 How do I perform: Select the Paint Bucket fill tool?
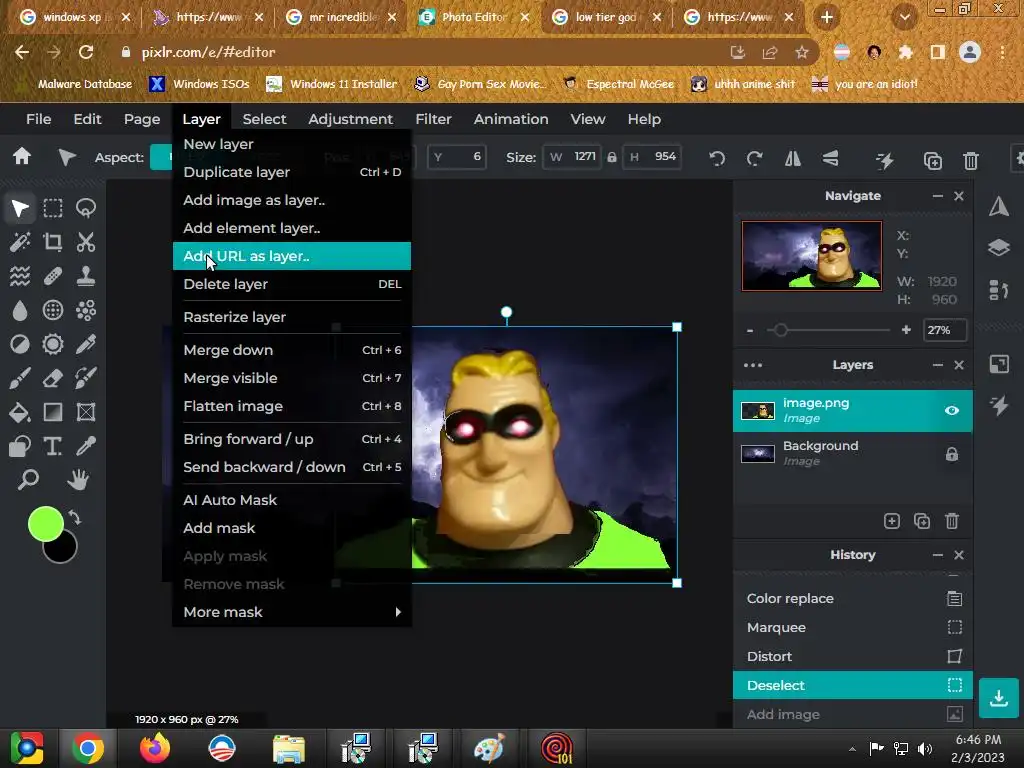coord(20,412)
